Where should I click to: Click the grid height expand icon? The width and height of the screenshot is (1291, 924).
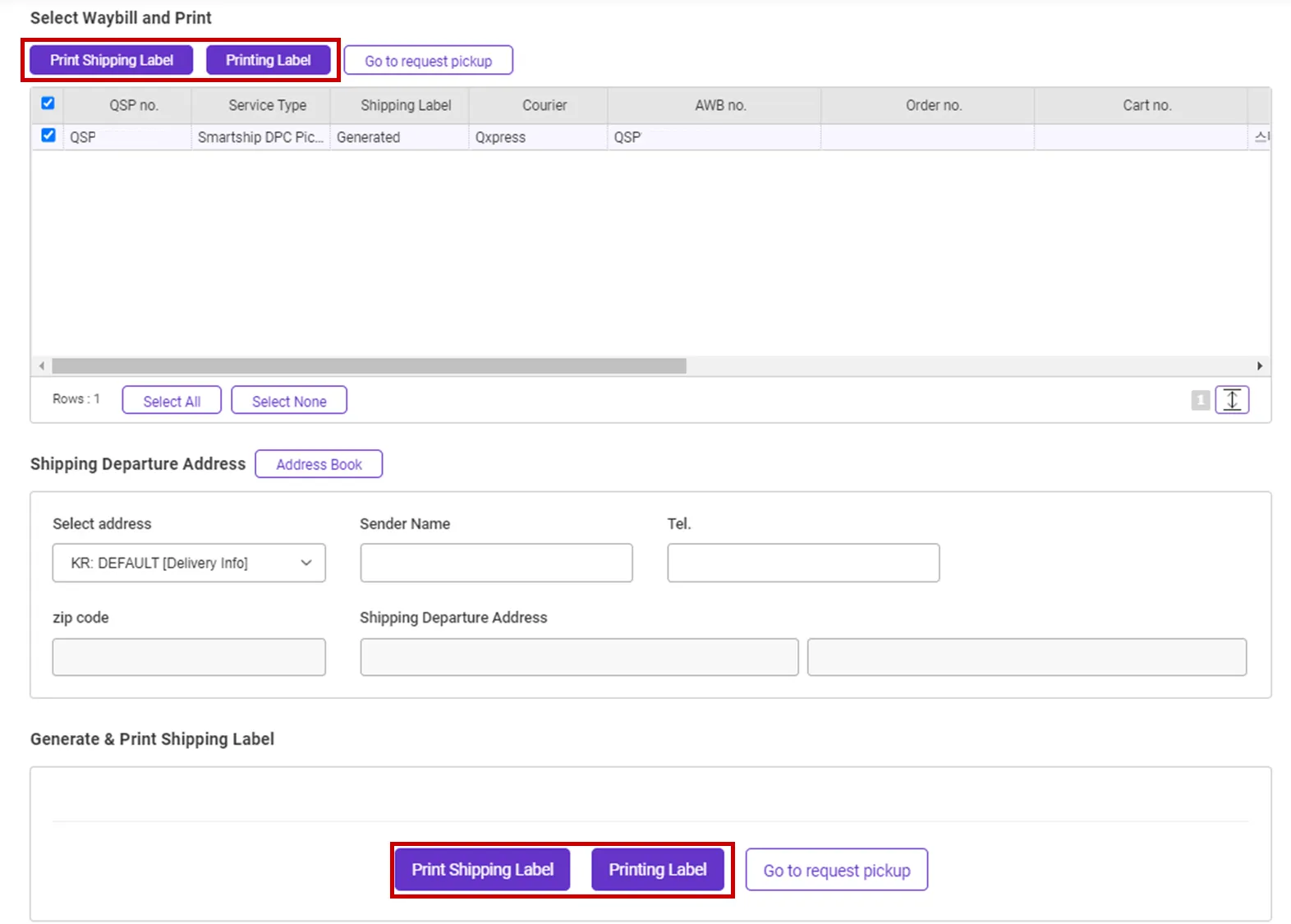[1232, 400]
